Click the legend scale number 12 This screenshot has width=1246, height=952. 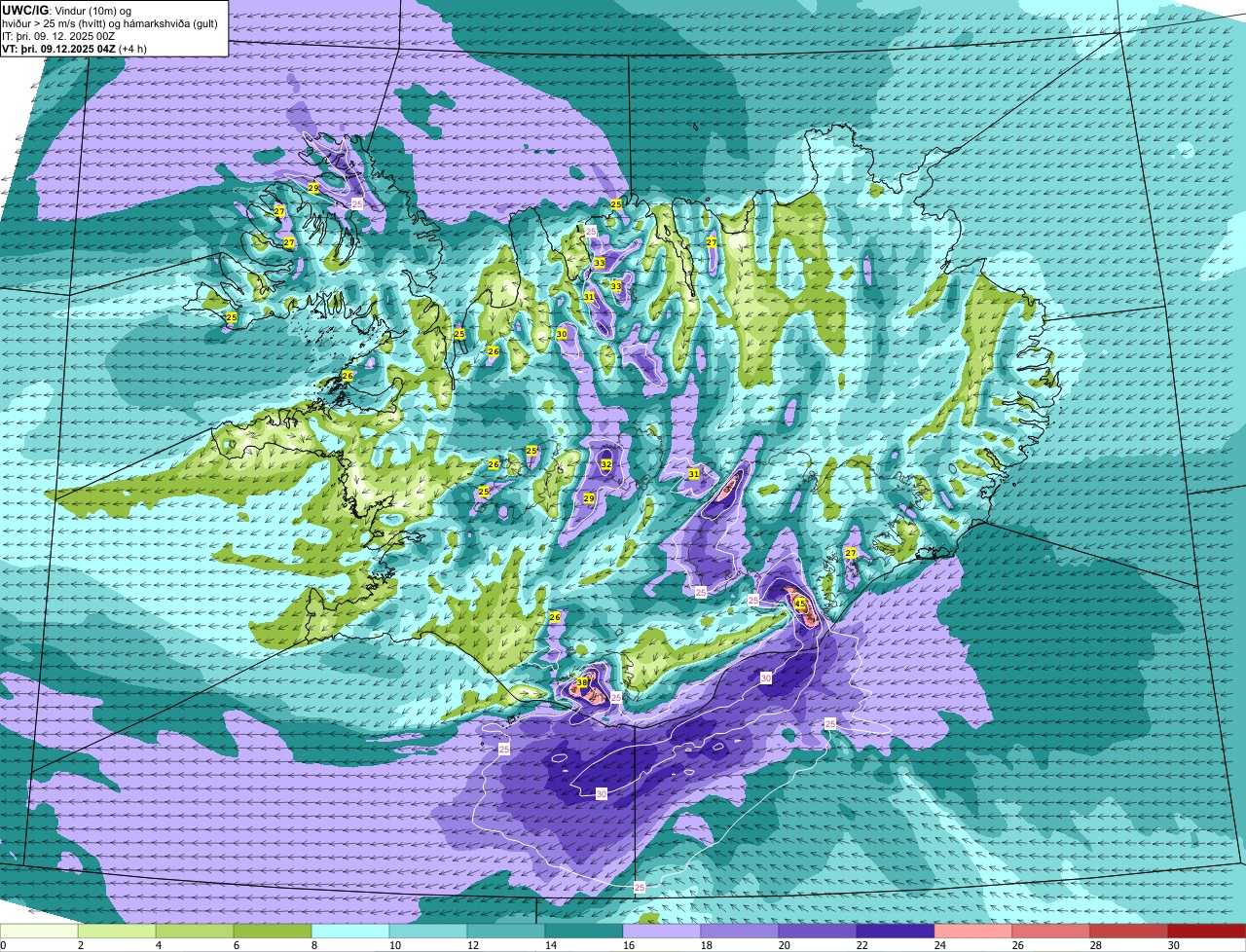point(471,945)
